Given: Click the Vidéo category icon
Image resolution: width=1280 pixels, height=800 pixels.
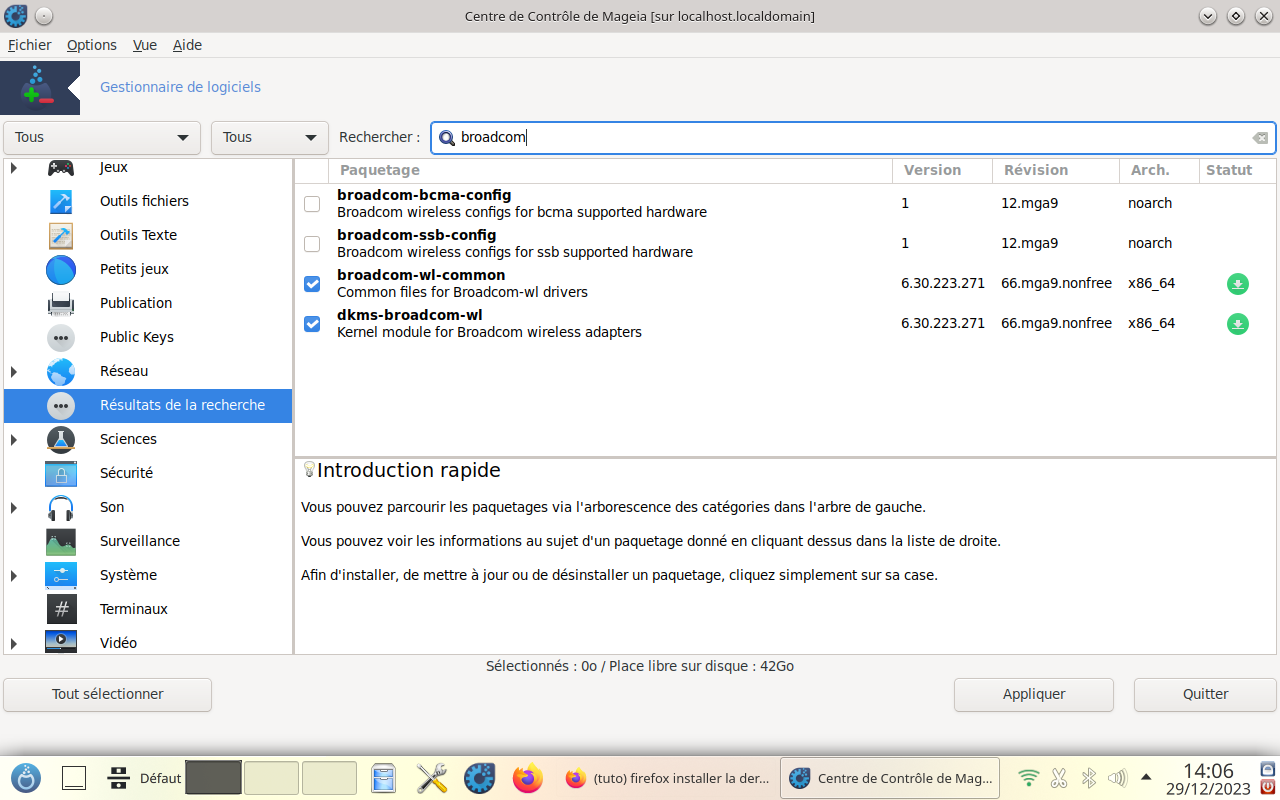Looking at the screenshot, I should tap(61, 641).
